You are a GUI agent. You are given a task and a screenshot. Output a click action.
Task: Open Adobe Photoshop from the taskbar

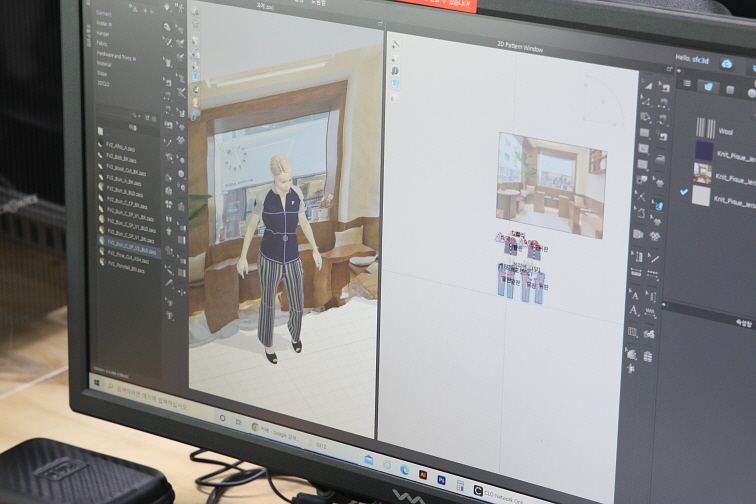click(441, 480)
